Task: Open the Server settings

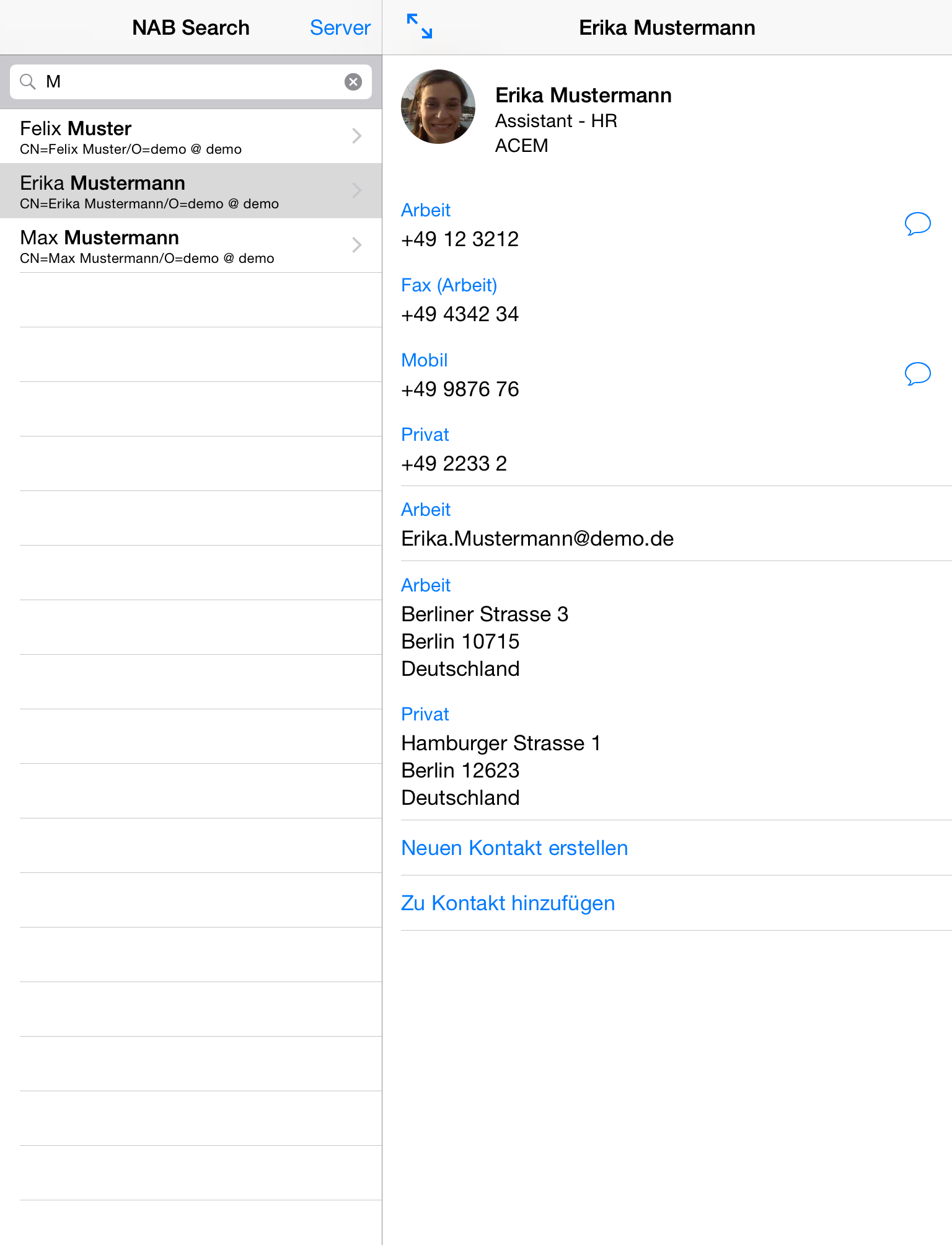Action: pos(340,27)
